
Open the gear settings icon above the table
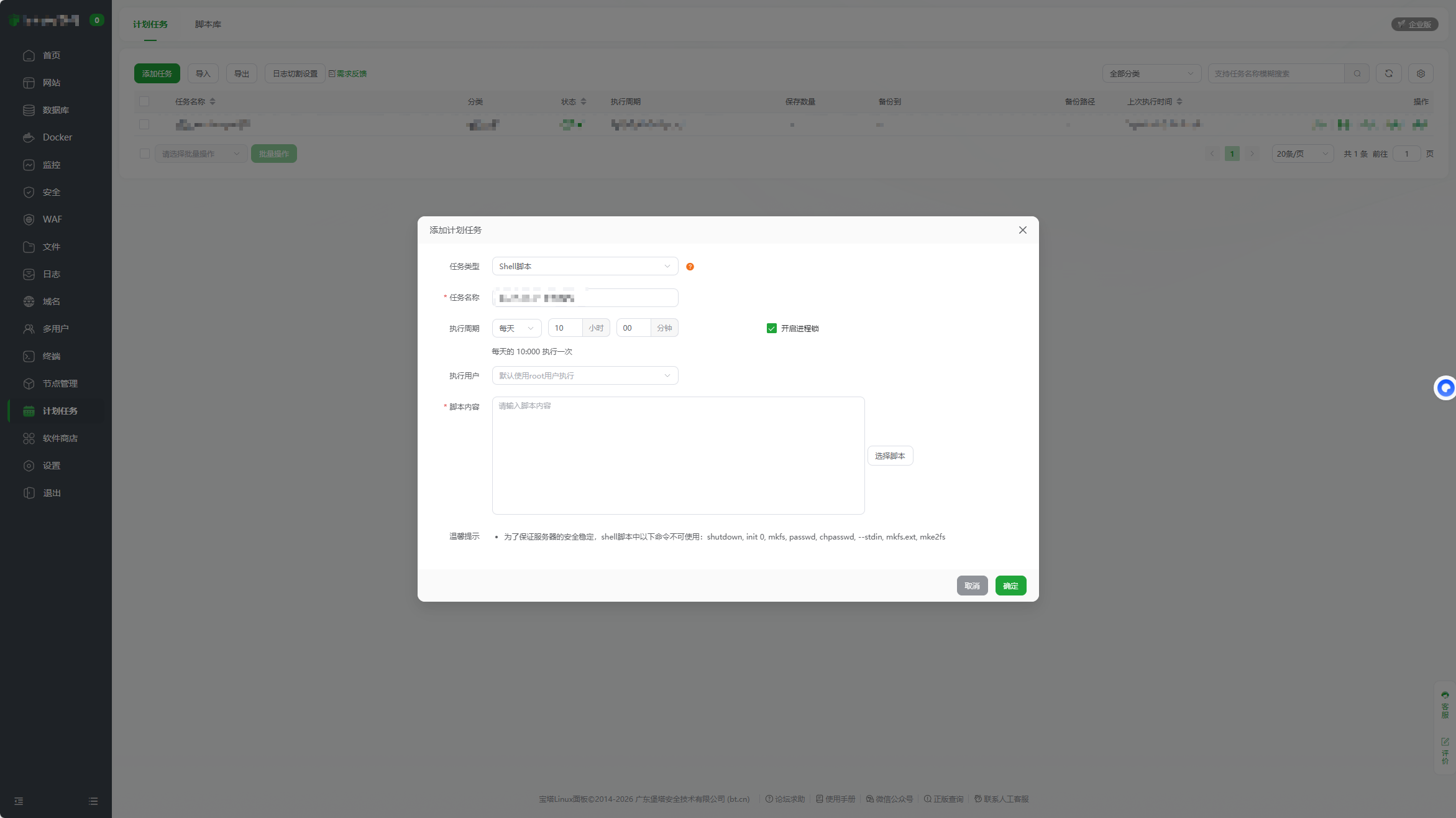pos(1421,73)
